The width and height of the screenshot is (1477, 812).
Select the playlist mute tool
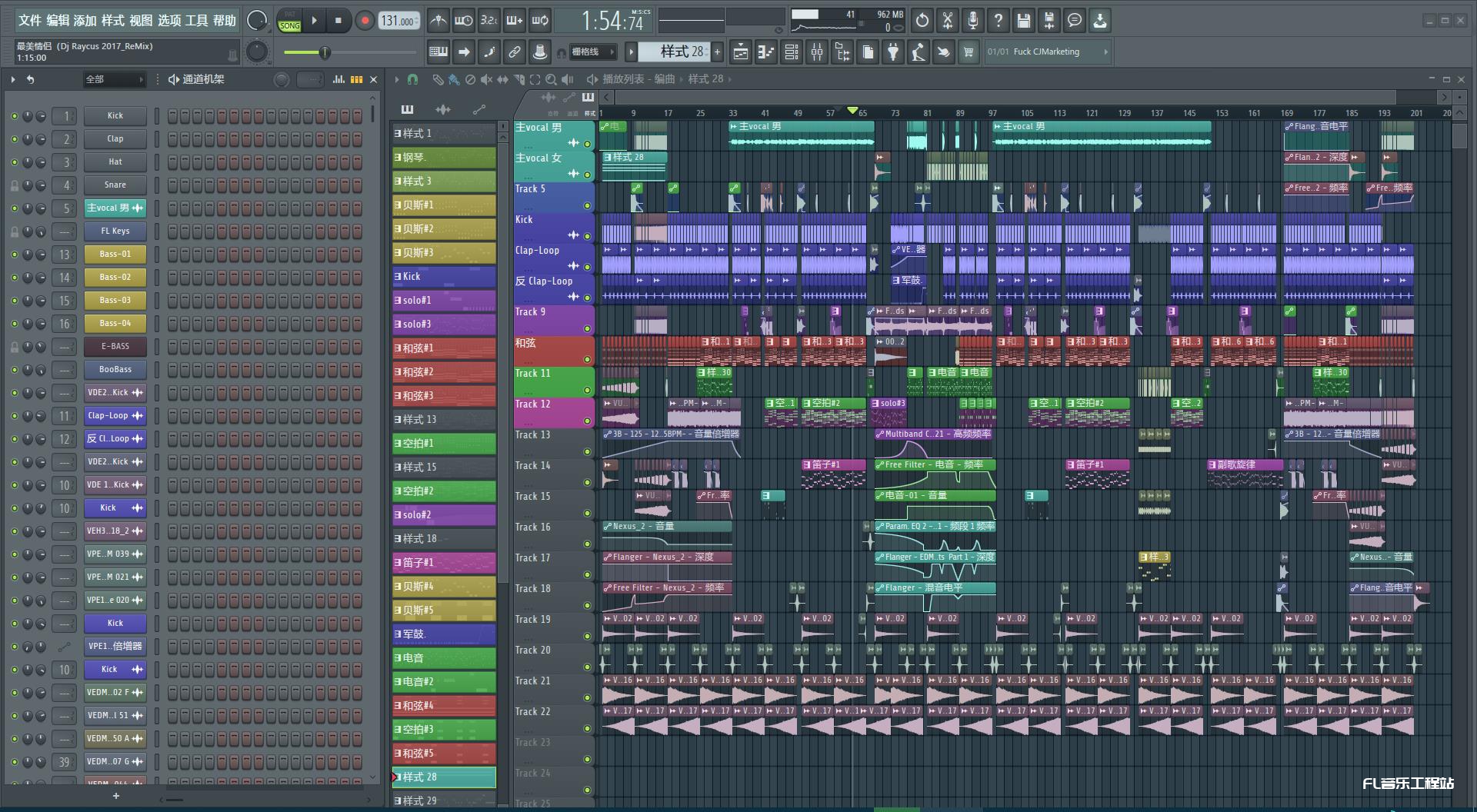(486, 79)
